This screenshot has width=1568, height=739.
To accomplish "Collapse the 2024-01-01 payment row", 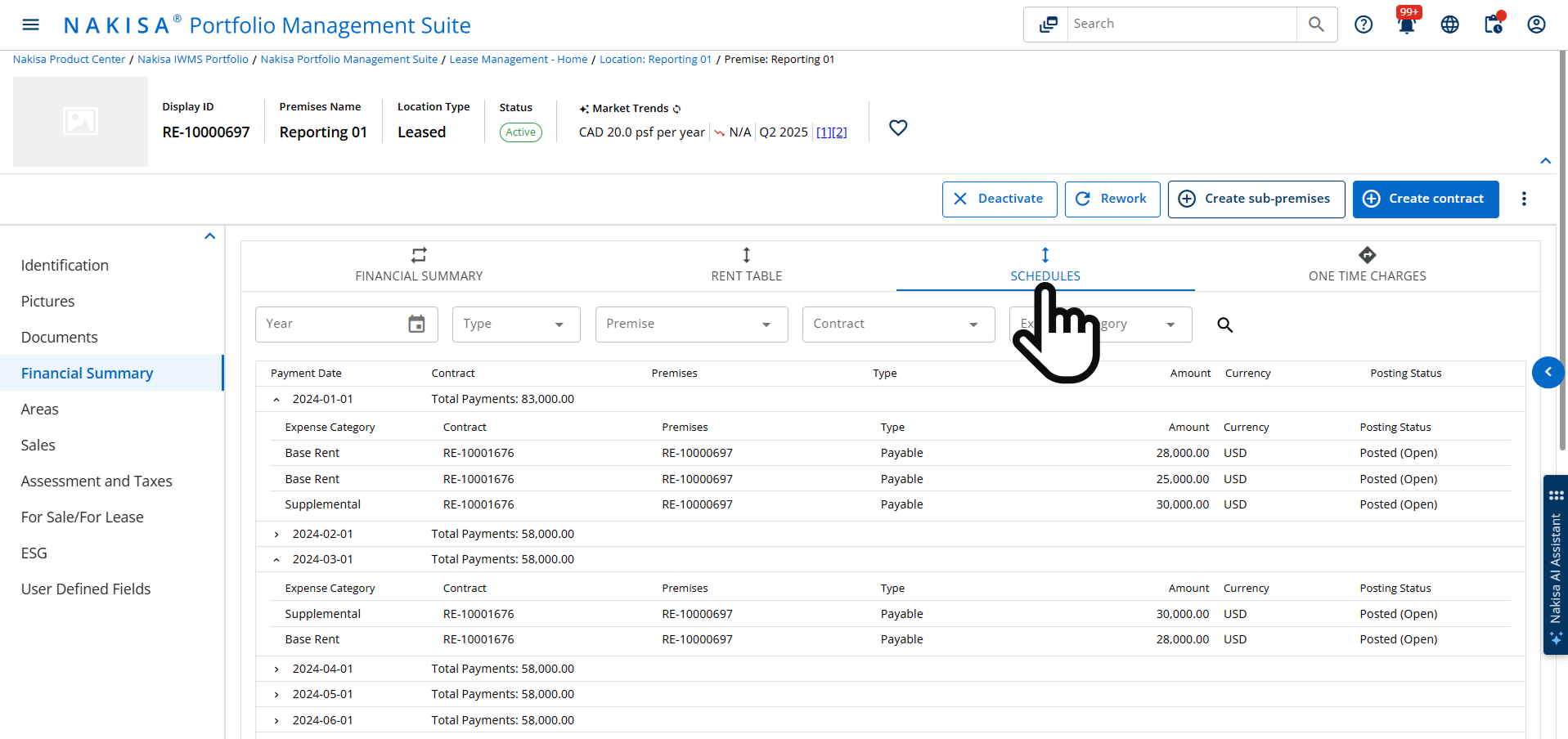I will (276, 400).
